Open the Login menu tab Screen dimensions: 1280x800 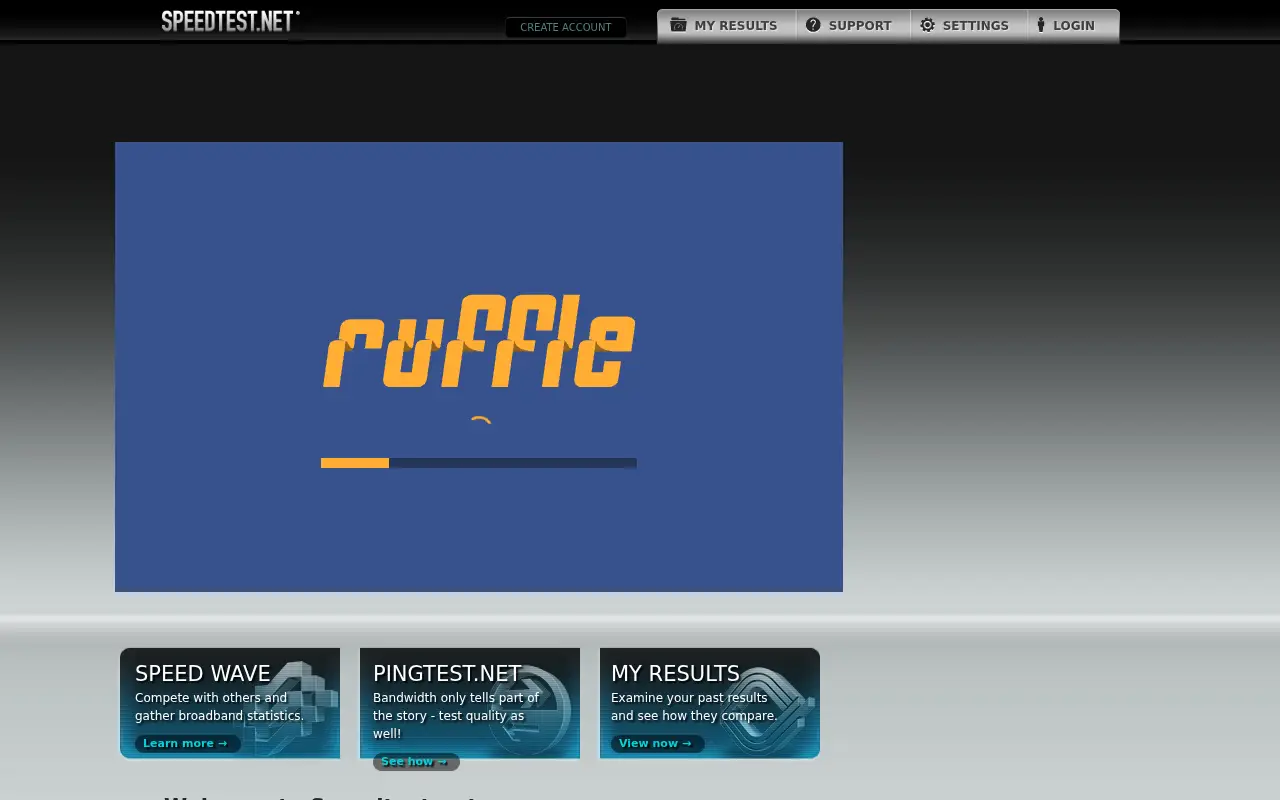tap(1073, 26)
